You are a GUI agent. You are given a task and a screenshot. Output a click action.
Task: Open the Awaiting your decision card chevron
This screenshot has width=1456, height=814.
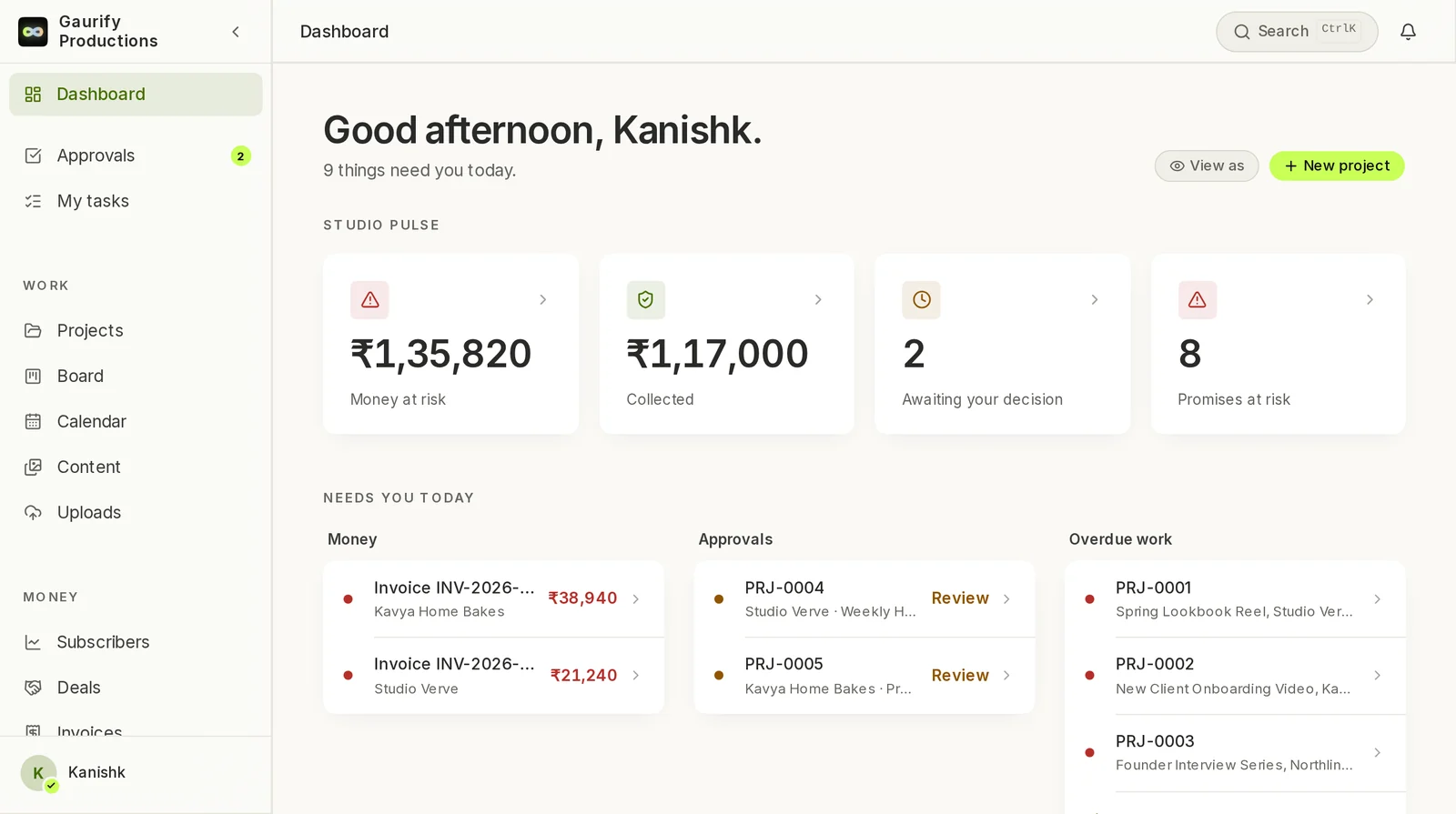(x=1094, y=299)
